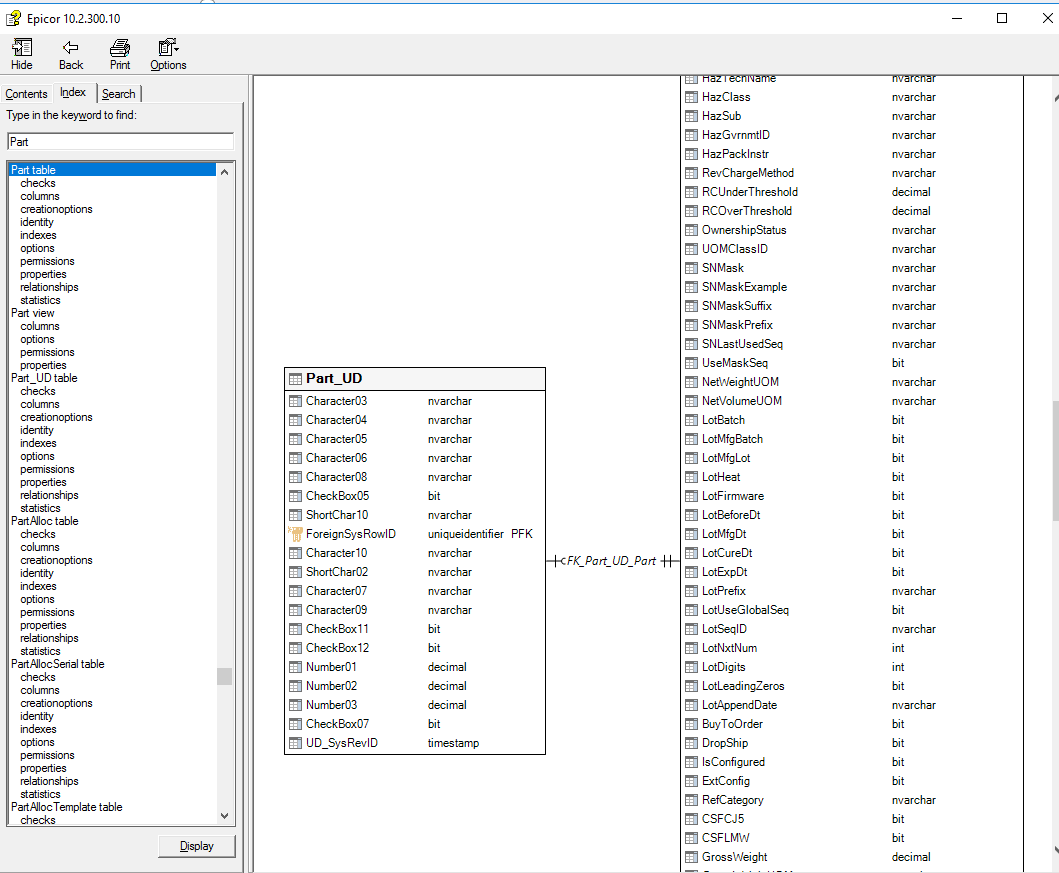Screen dimensions: 1059x873
Task: Click the column icon beside BuyToOrder
Action: 691,724
